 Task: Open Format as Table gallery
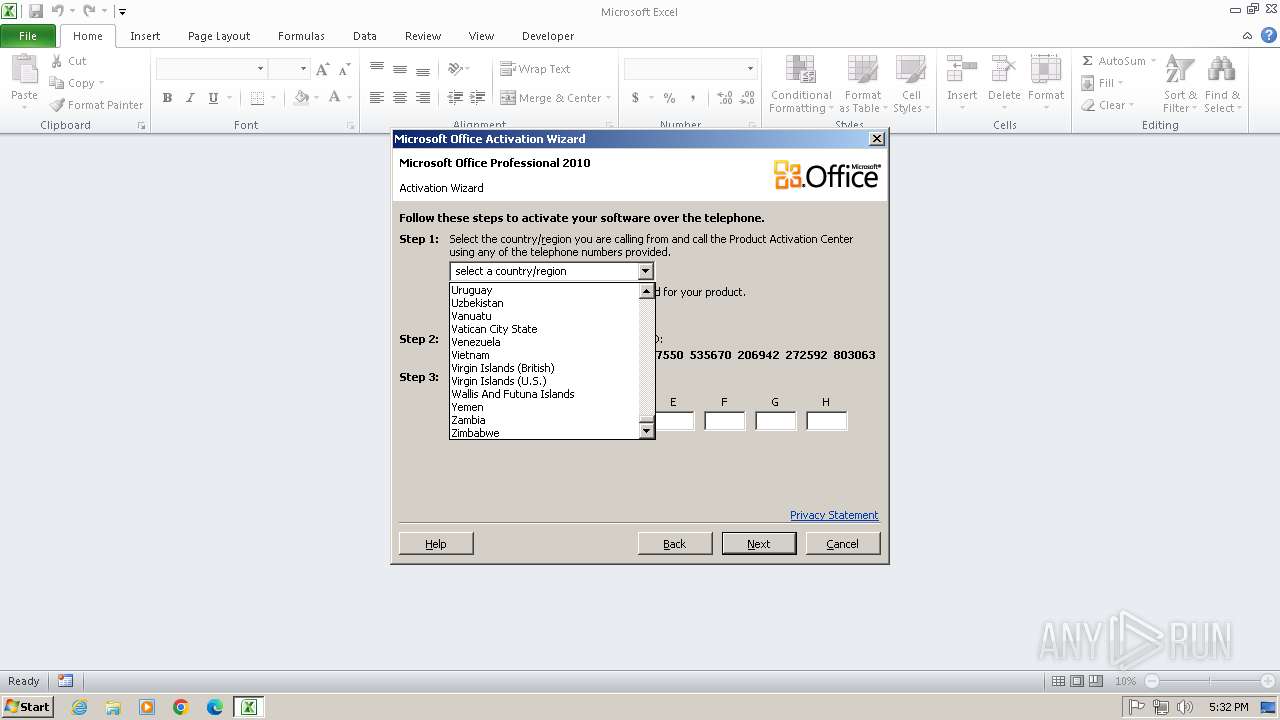(862, 85)
